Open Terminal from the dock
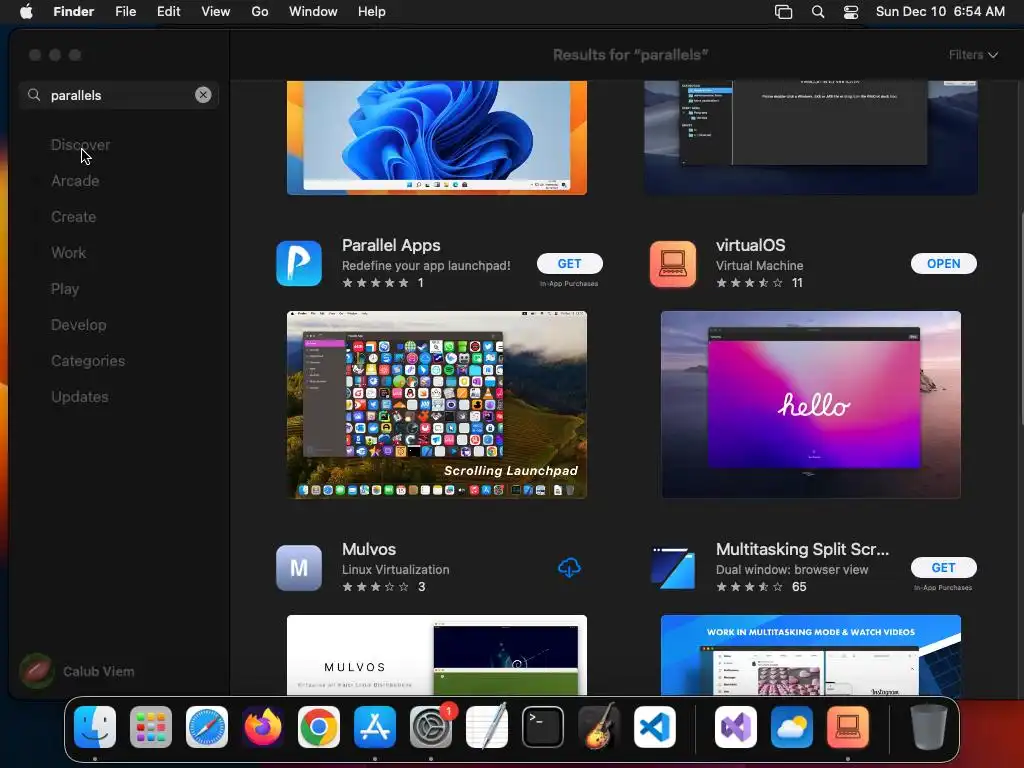Screen dimensions: 1024x768 pyautogui.click(x=543, y=727)
